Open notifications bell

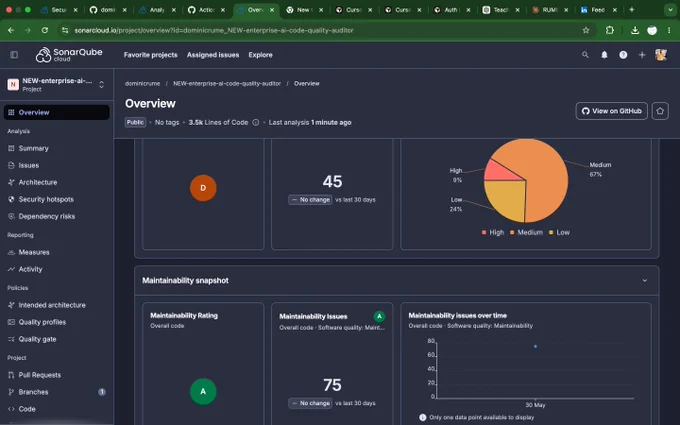[604, 55]
